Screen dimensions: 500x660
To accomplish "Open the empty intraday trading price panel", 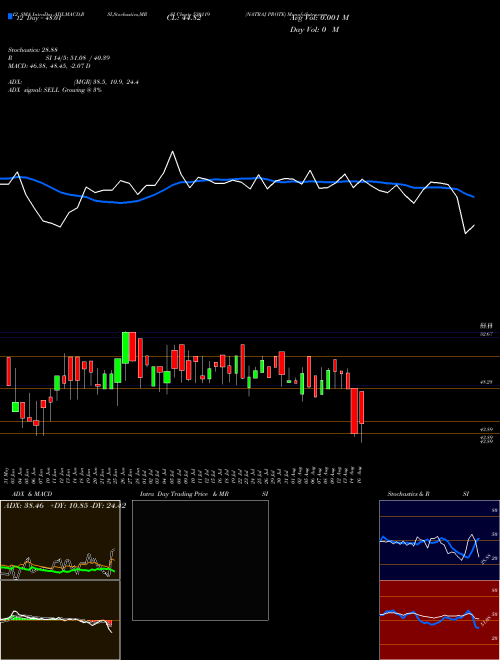I will click(200, 560).
